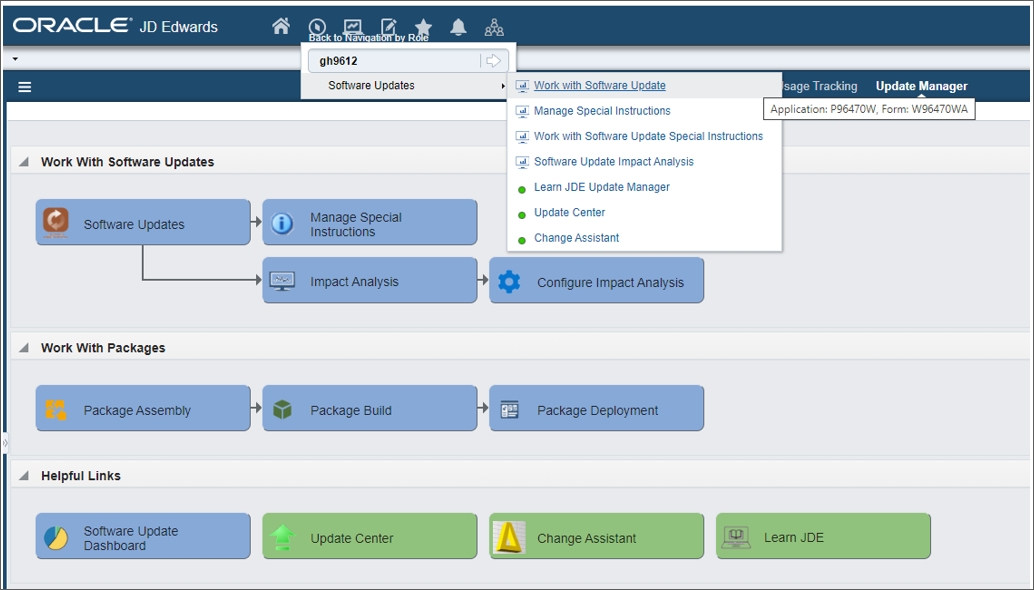Click the Oracle JD Edwards logo

pyautogui.click(x=115, y=26)
